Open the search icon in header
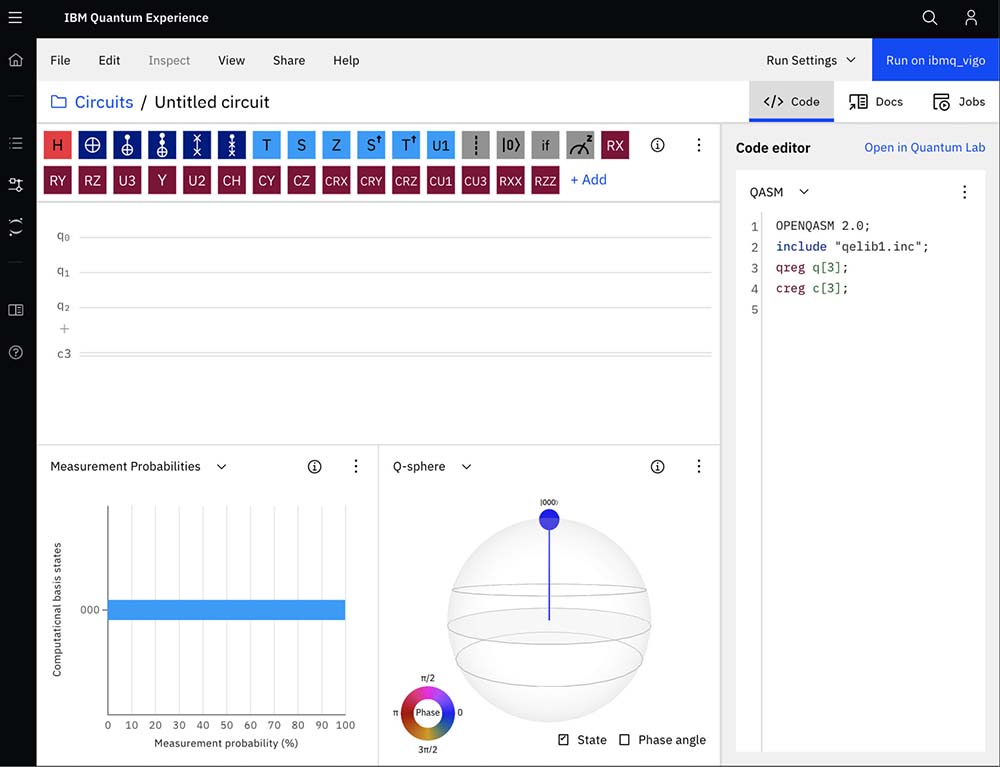Screen dimensions: 1000x767 (930, 18)
